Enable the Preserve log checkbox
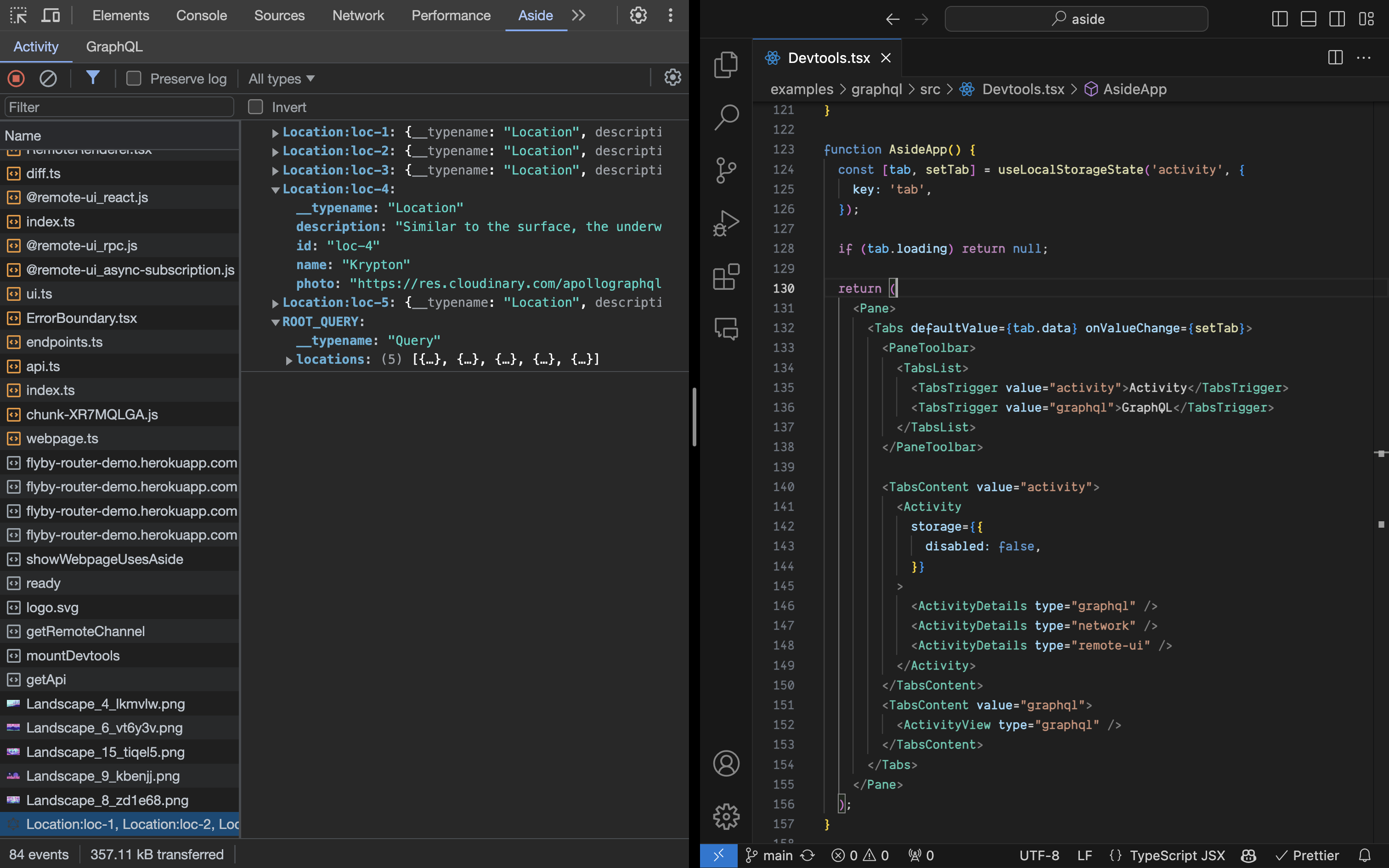The height and width of the screenshot is (868, 1389). pyautogui.click(x=134, y=78)
